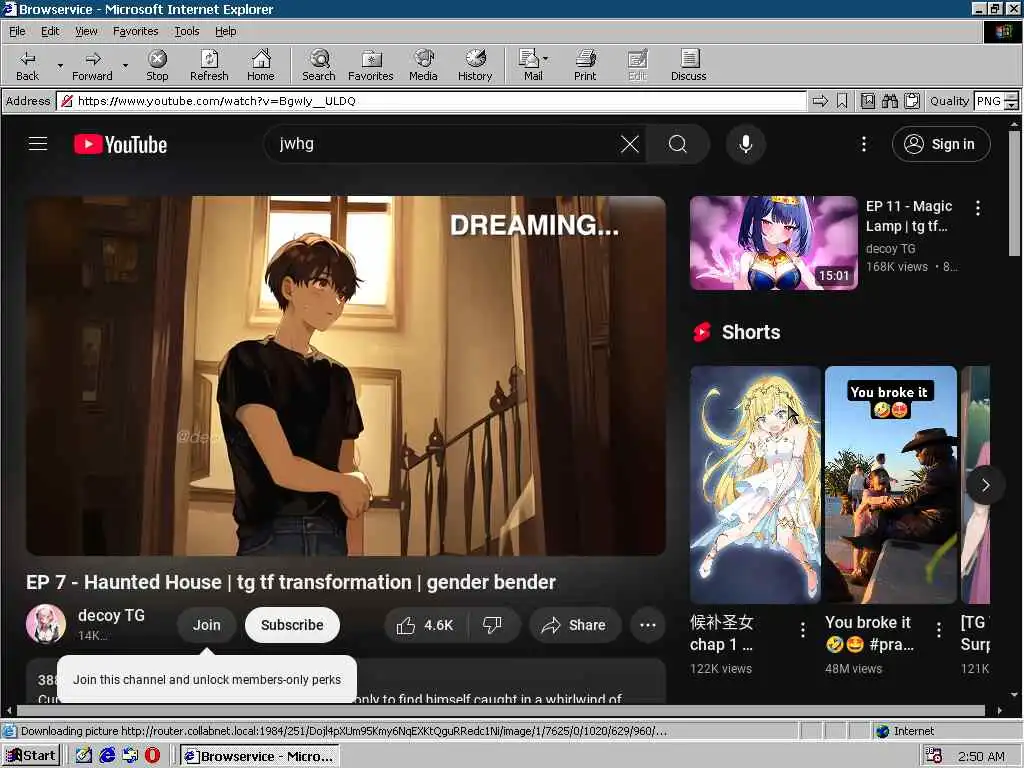Image resolution: width=1024 pixels, height=768 pixels.
Task: Click the Go arrow beside address bar
Action: click(x=820, y=101)
